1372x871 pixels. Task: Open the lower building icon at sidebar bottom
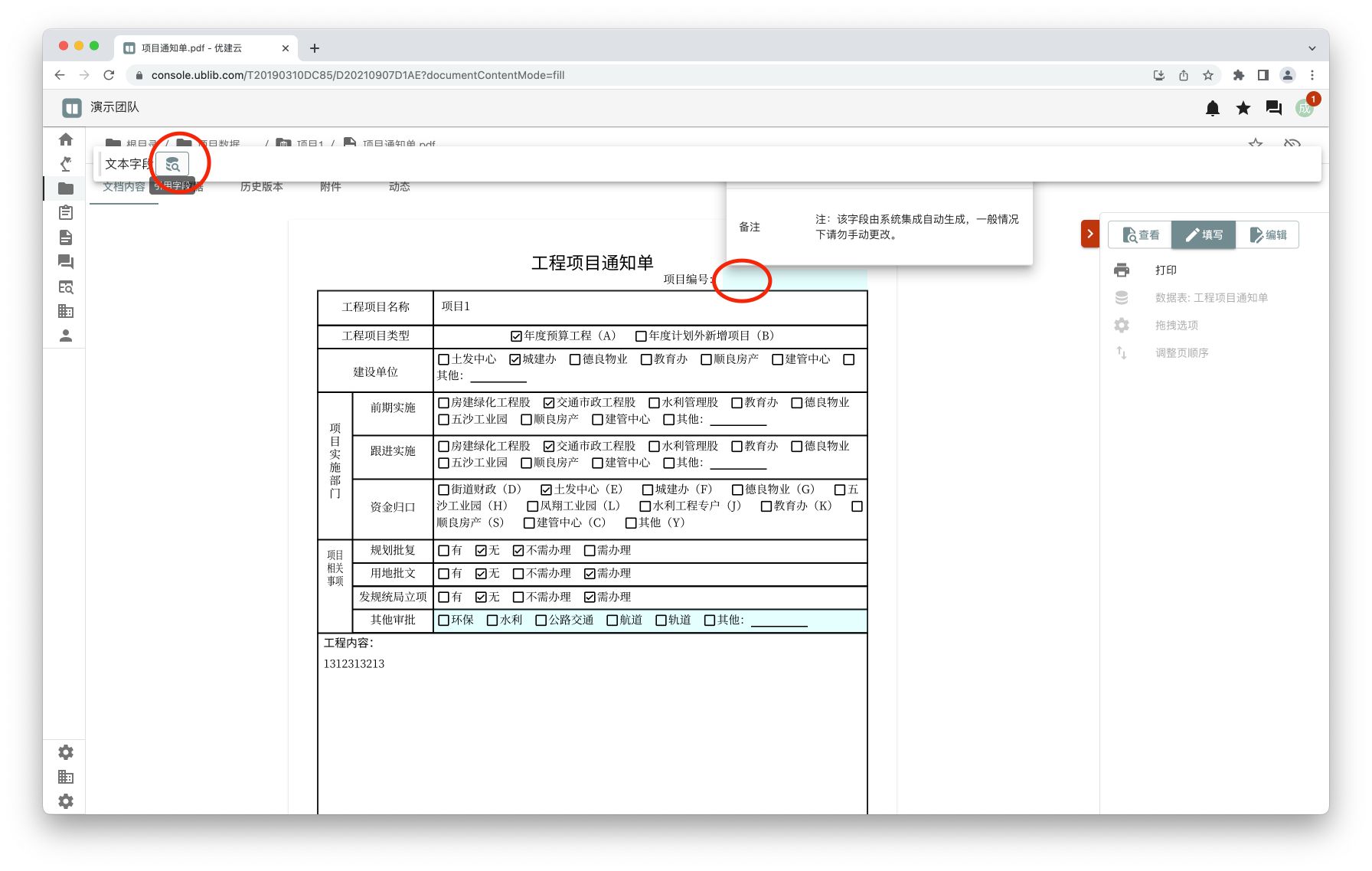coord(66,777)
